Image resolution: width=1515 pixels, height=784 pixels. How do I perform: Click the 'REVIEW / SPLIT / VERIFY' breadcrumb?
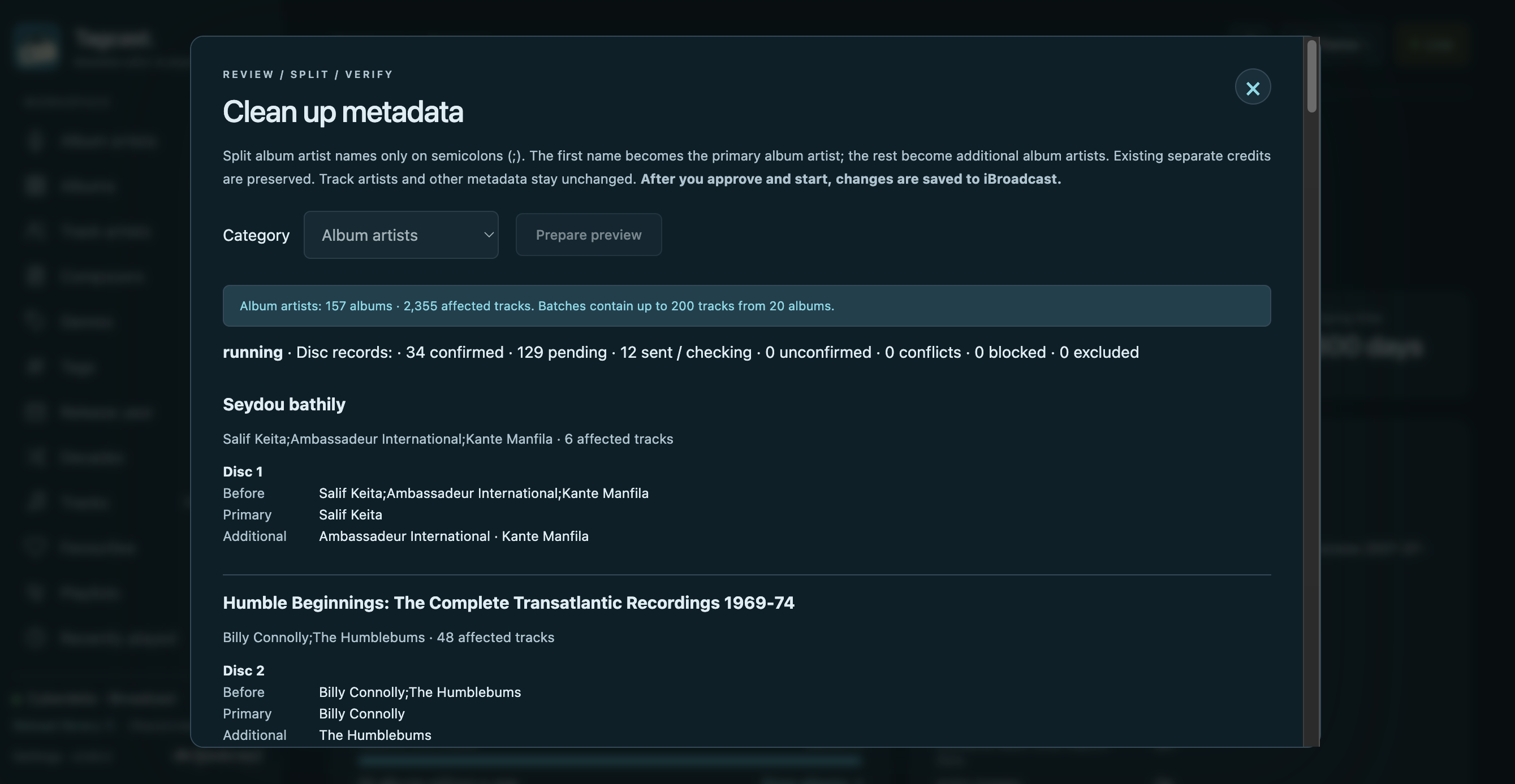308,75
